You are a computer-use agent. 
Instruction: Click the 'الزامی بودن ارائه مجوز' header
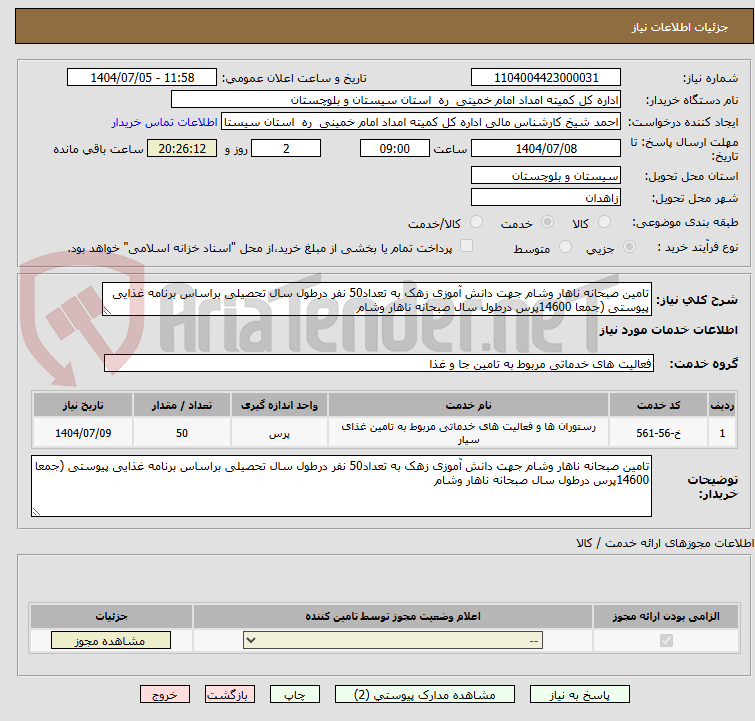click(666, 616)
